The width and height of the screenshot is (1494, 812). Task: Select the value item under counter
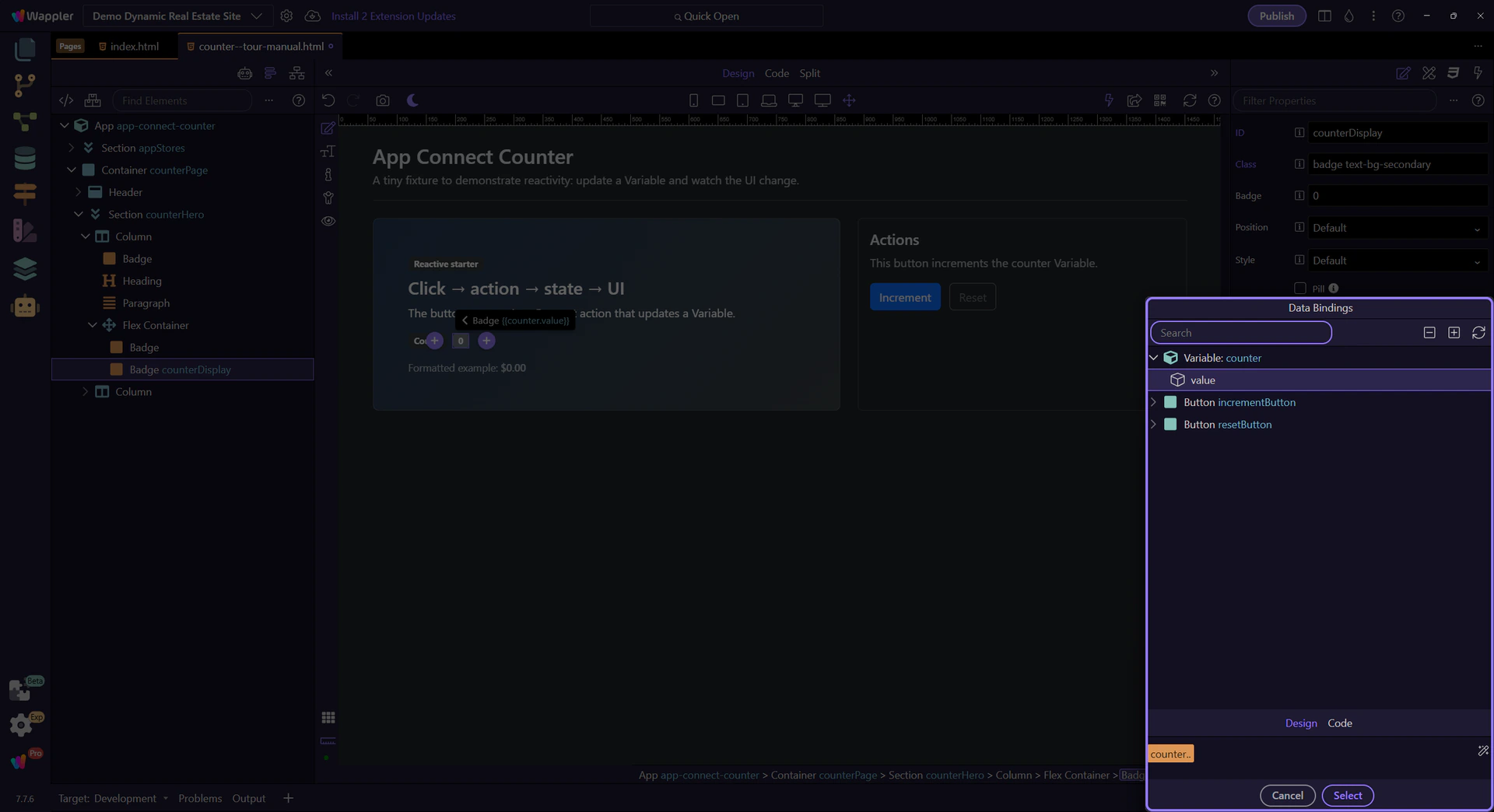pyautogui.click(x=1202, y=380)
